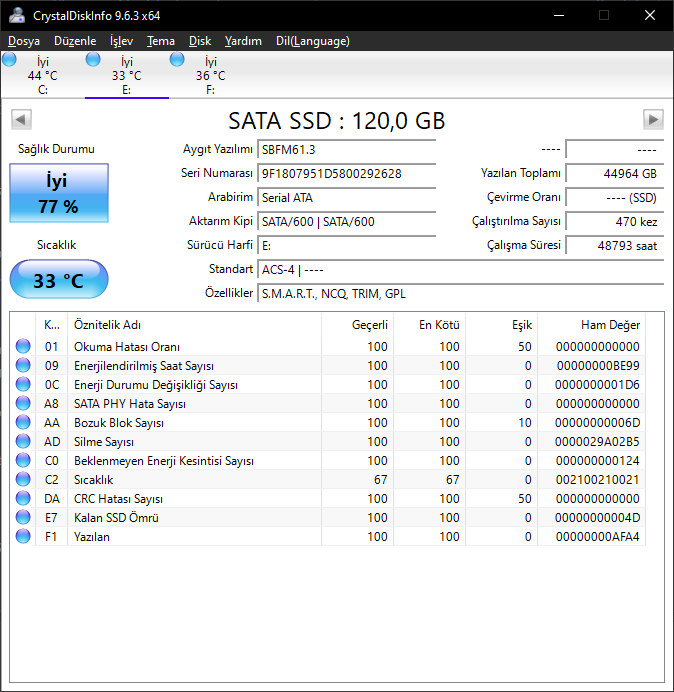
Task: Click raw value 000000000124
Action: coord(597,460)
